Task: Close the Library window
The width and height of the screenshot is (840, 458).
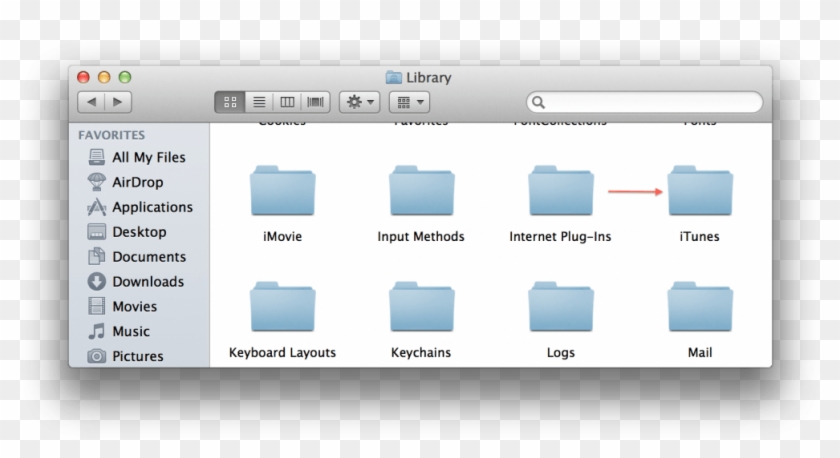Action: (83, 77)
